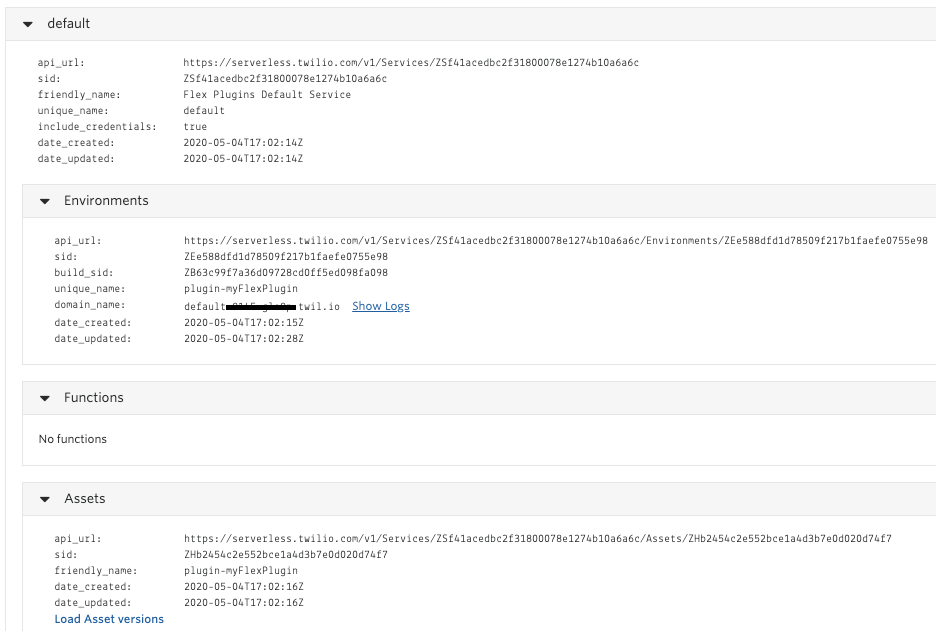Click environment unique_name plugin-myFlexPlugin
This screenshot has height=631, width=936.
coord(241,289)
